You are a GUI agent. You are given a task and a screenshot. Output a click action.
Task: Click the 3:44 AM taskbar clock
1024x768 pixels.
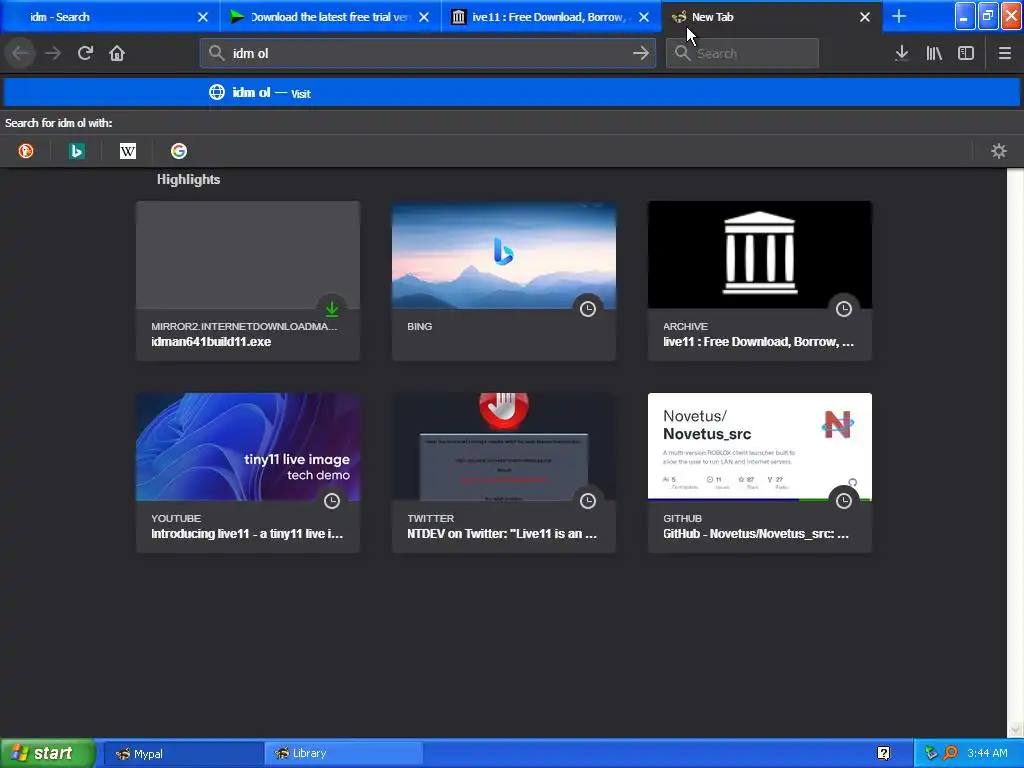click(987, 753)
